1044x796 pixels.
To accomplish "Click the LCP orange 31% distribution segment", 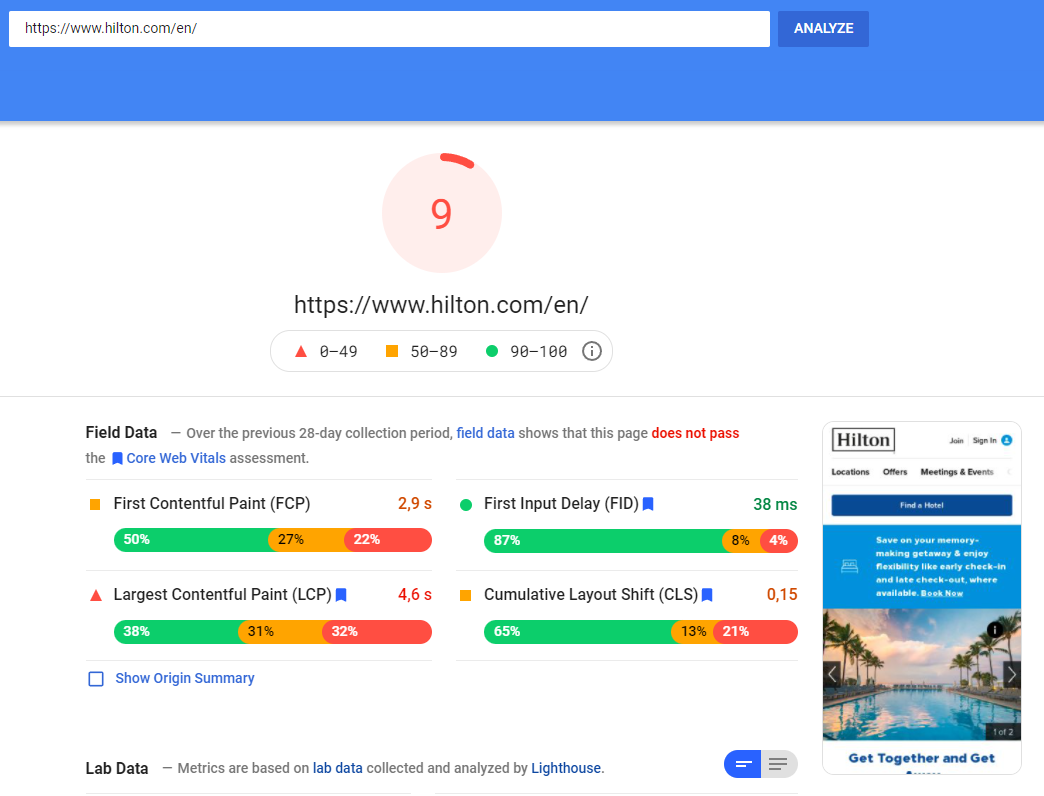I will 282,632.
